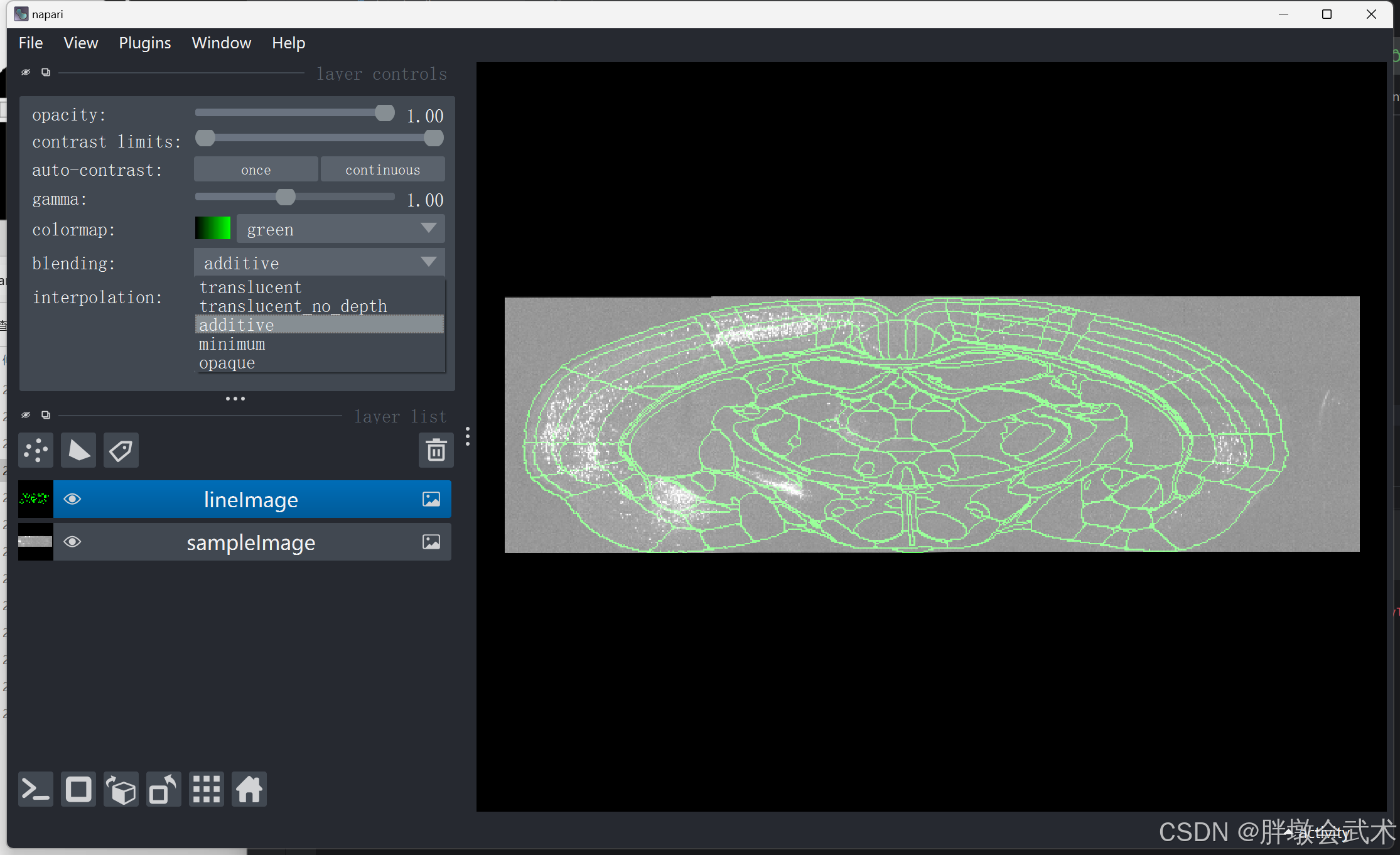Toggle sampleImage layer visibility
The image size is (1400, 855).
72,542
